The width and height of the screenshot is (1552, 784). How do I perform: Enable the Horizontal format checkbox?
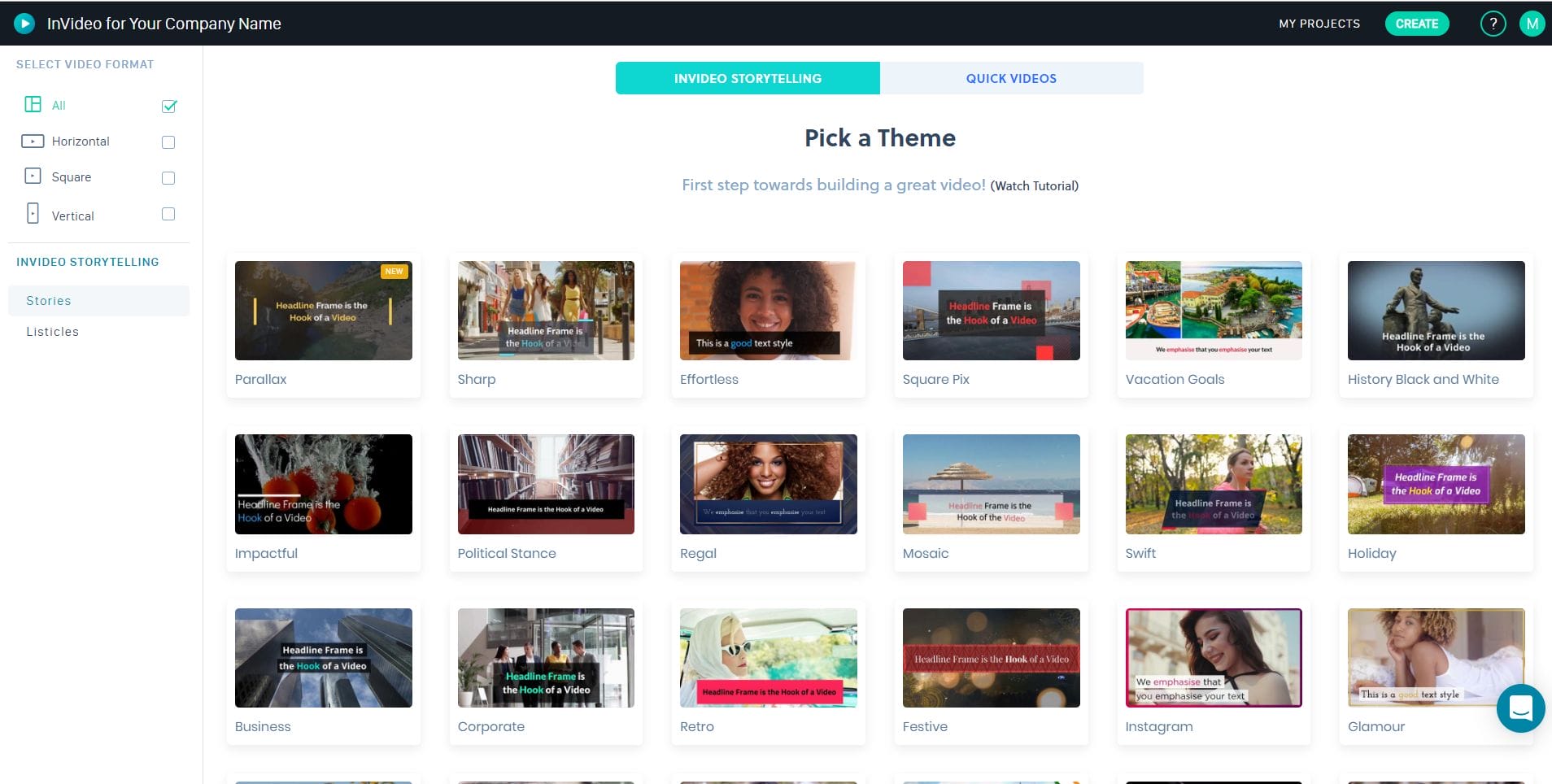point(168,142)
